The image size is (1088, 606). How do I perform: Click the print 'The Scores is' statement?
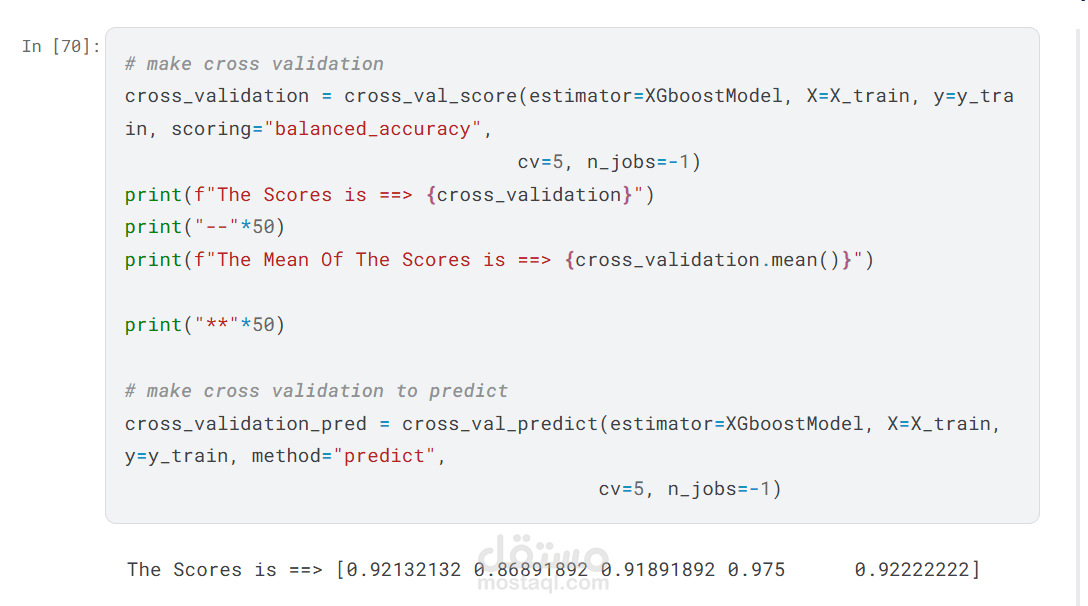pyautogui.click(x=389, y=195)
